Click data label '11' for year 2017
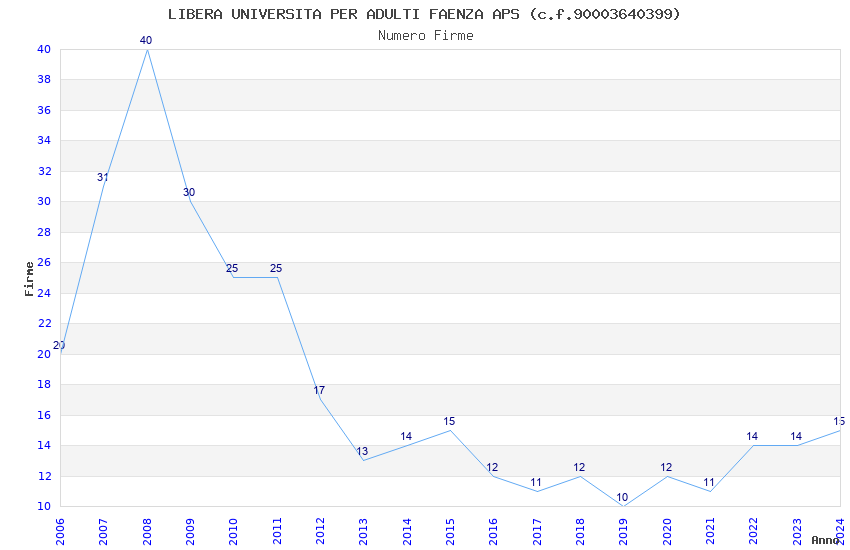Image resolution: width=850 pixels, height=550 pixels. (x=536, y=482)
